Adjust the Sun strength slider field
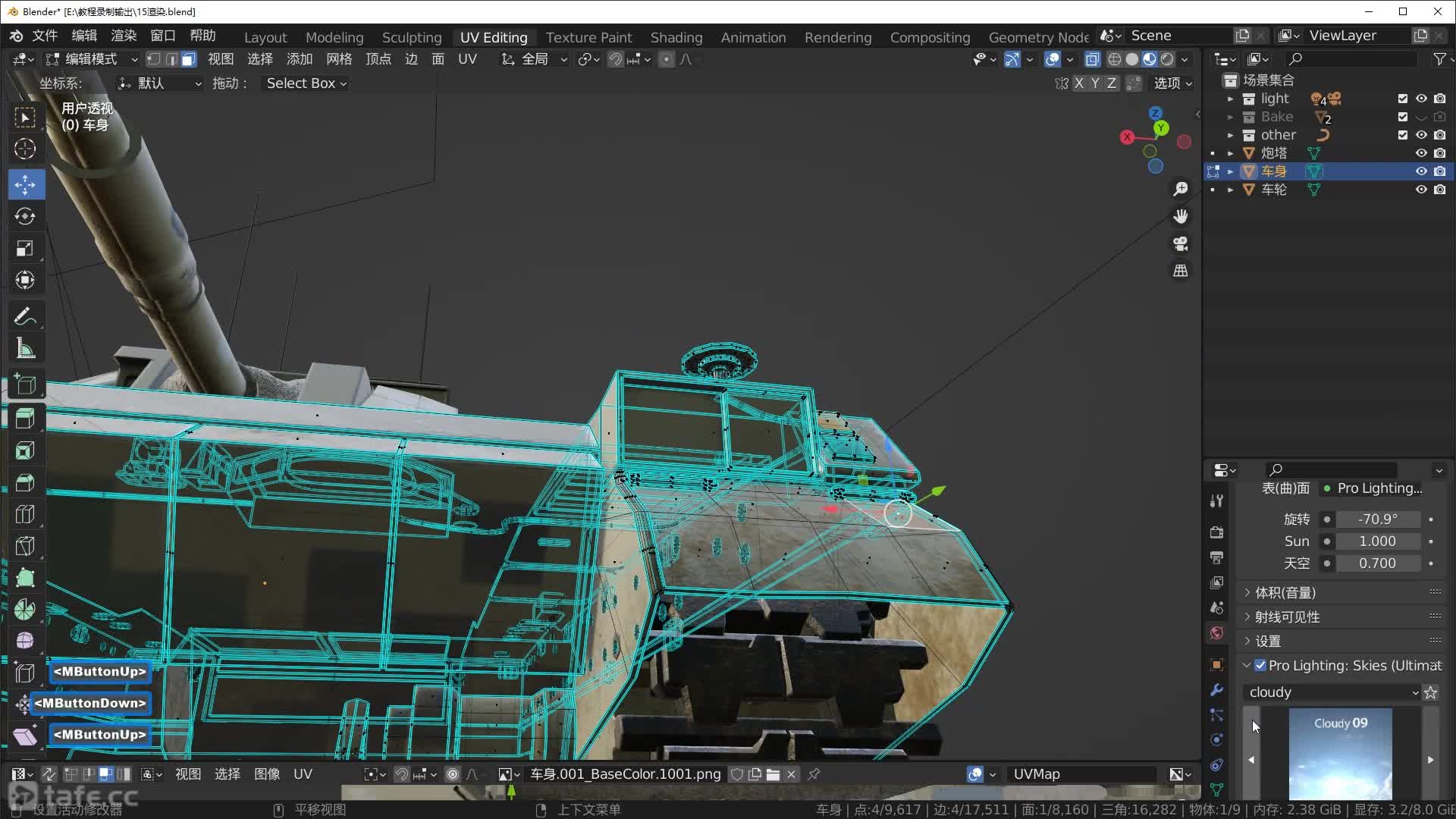 [1376, 541]
